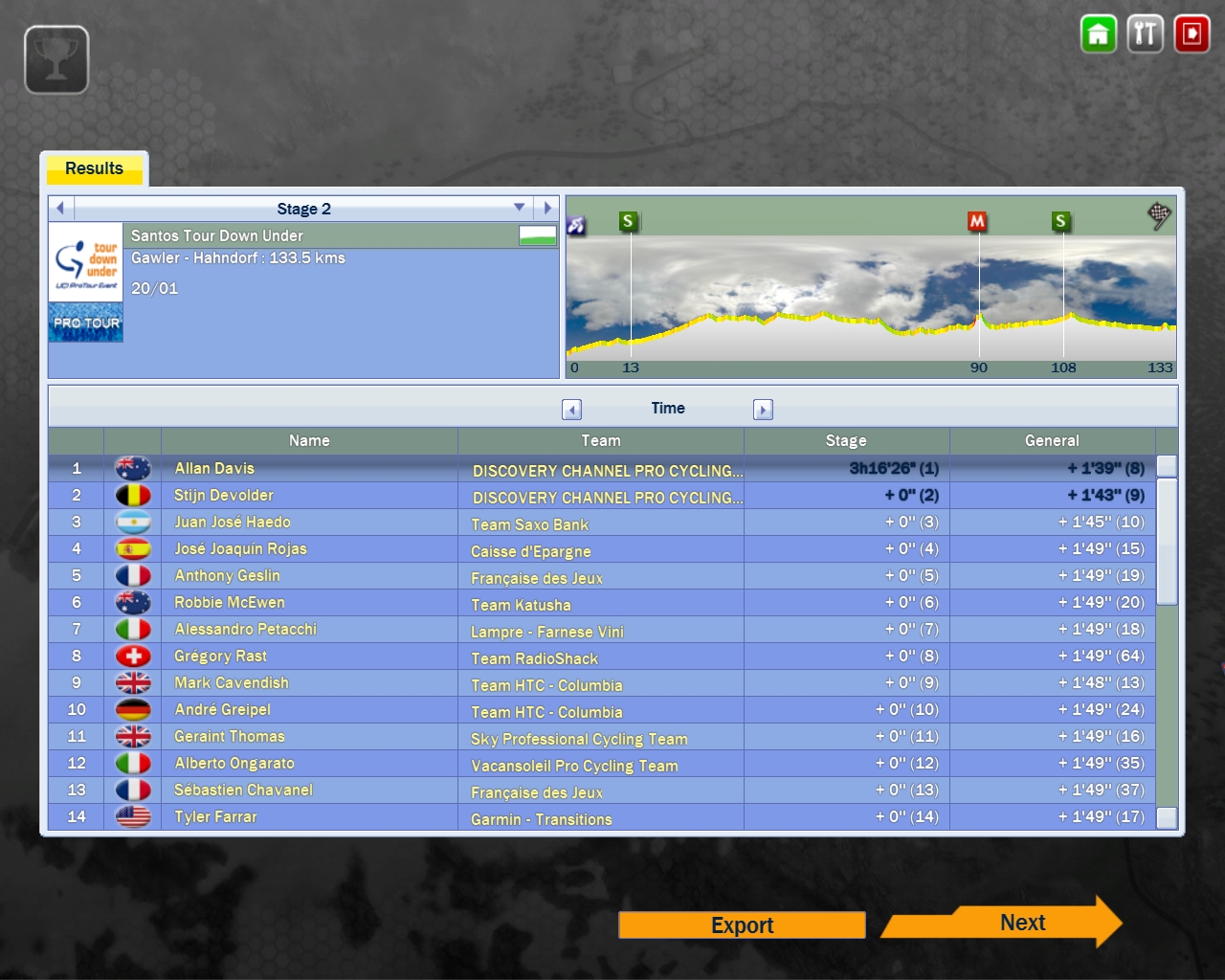
Task: Switch classification right of Time
Action: [x=763, y=410]
